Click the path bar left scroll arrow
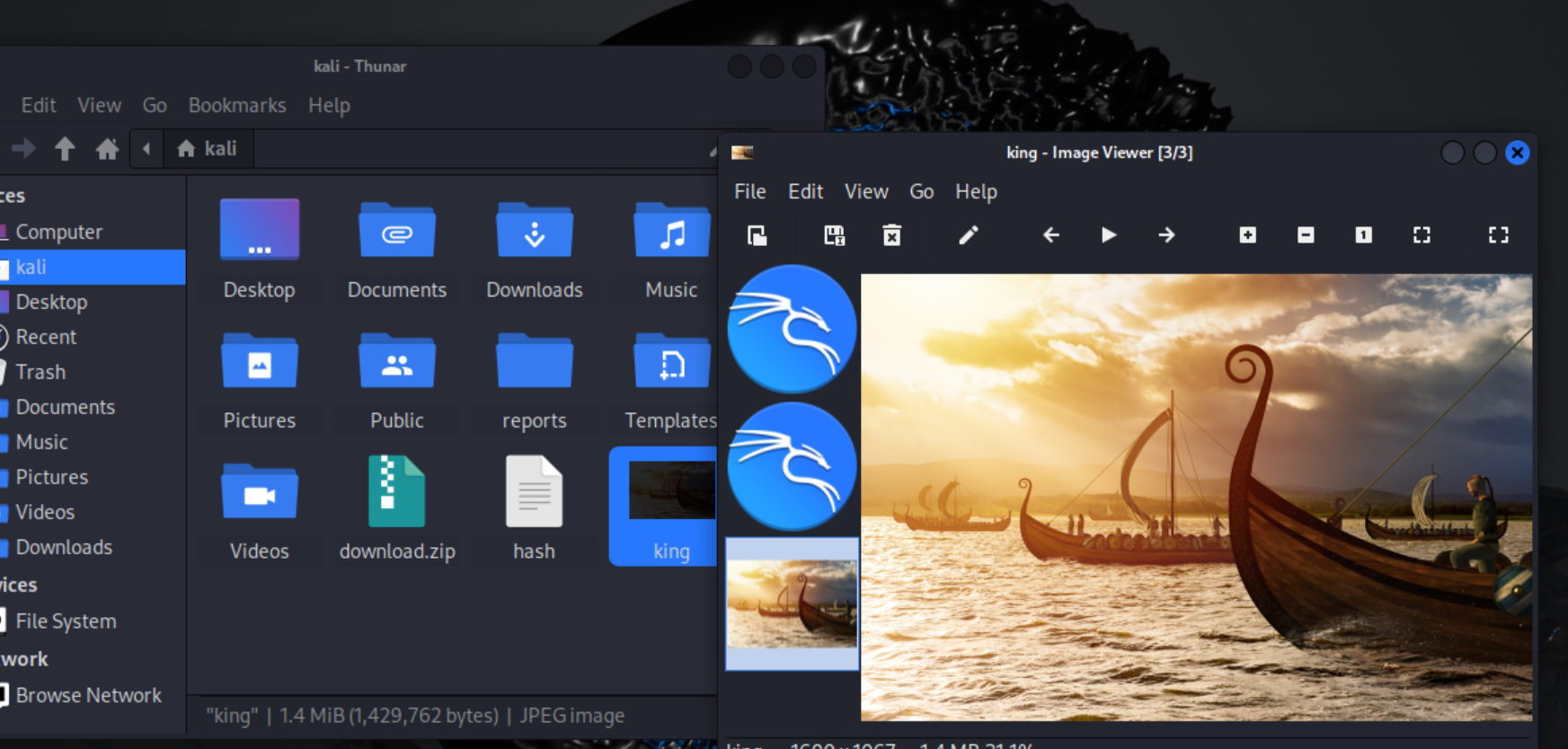The height and width of the screenshot is (749, 1568). pos(146,148)
